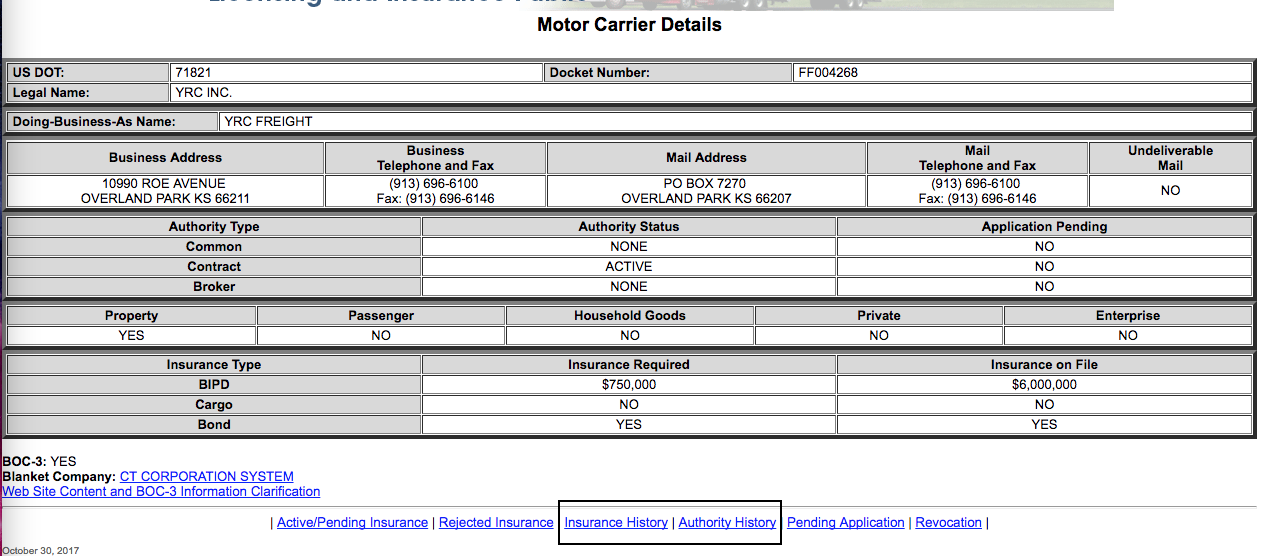The image size is (1261, 556).
Task: Click the Broker authority status NONE
Action: pos(629,287)
